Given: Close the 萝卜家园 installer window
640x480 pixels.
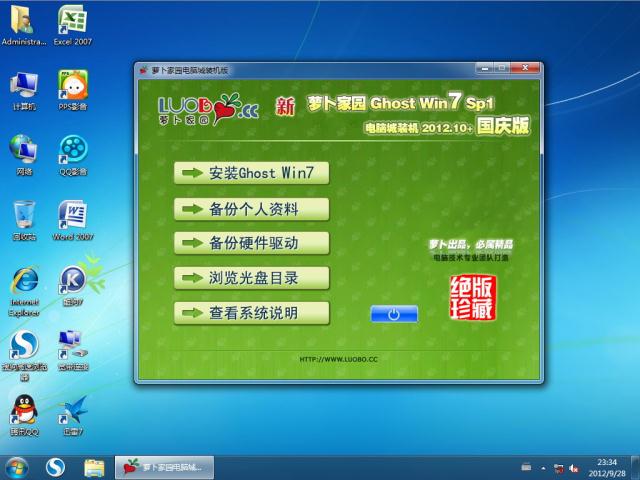Looking at the screenshot, I should [525, 68].
